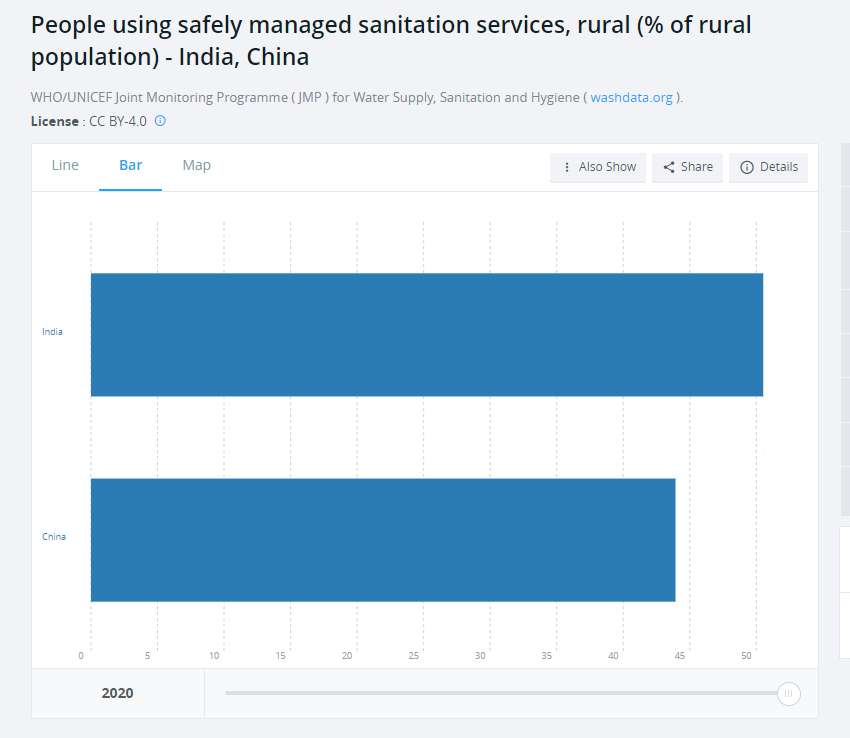850x738 pixels.
Task: Click the 2020 year display box
Action: point(118,694)
